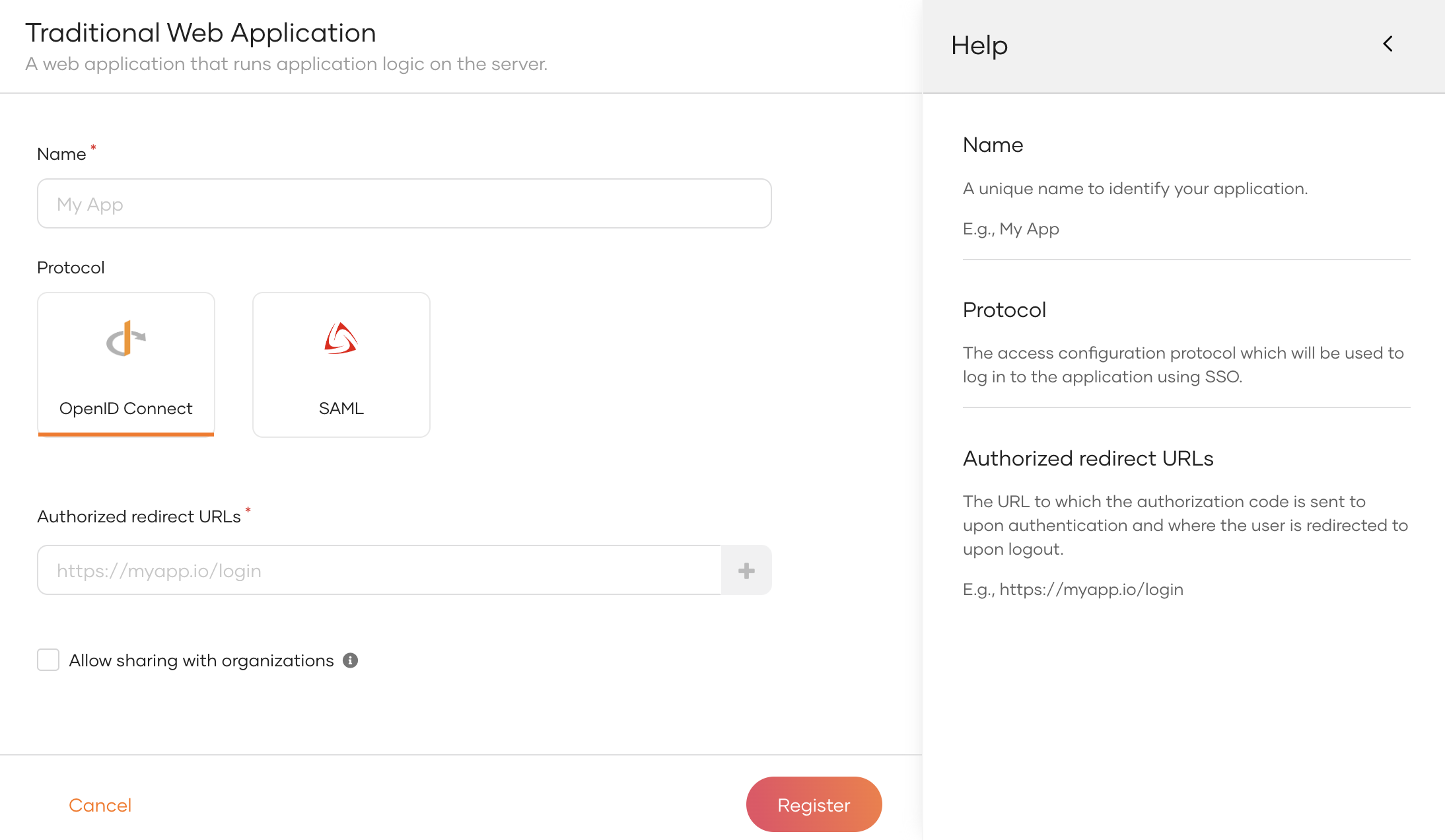This screenshot has width=1445, height=840.
Task: Select the 'E.g., My App' help text
Action: pyautogui.click(x=1011, y=229)
